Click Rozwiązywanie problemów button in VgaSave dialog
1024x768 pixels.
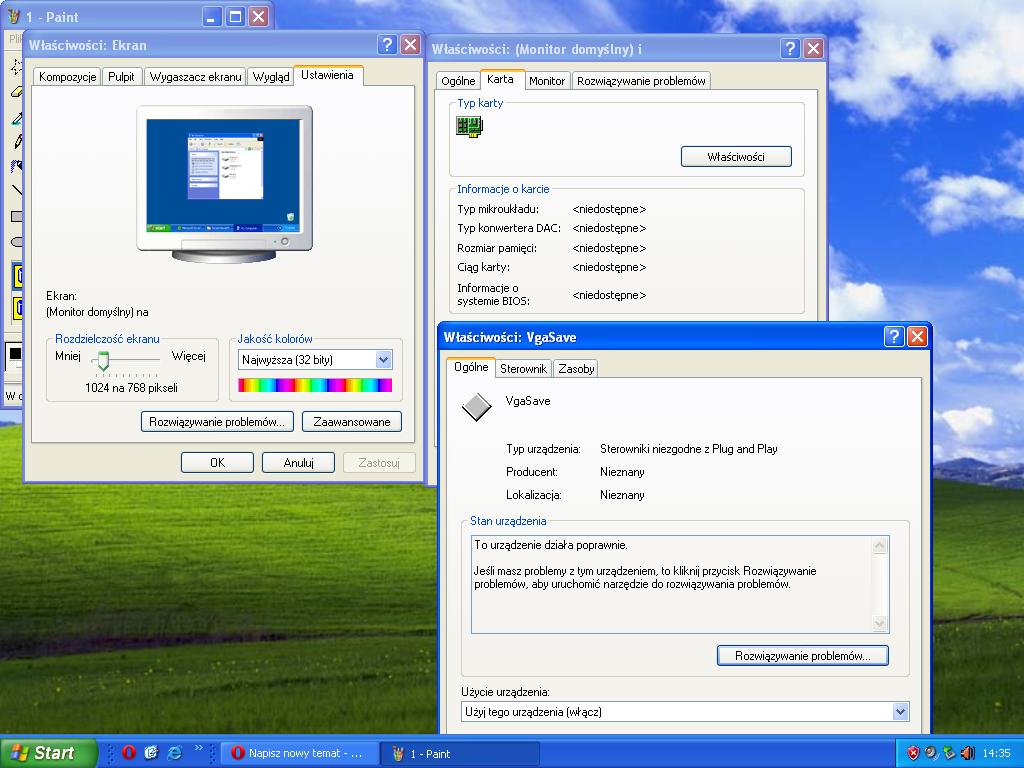click(803, 656)
